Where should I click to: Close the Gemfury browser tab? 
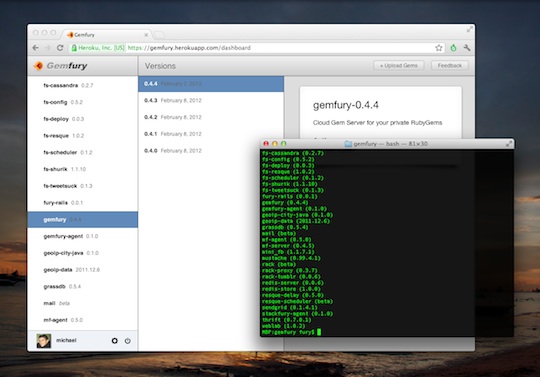(146, 35)
